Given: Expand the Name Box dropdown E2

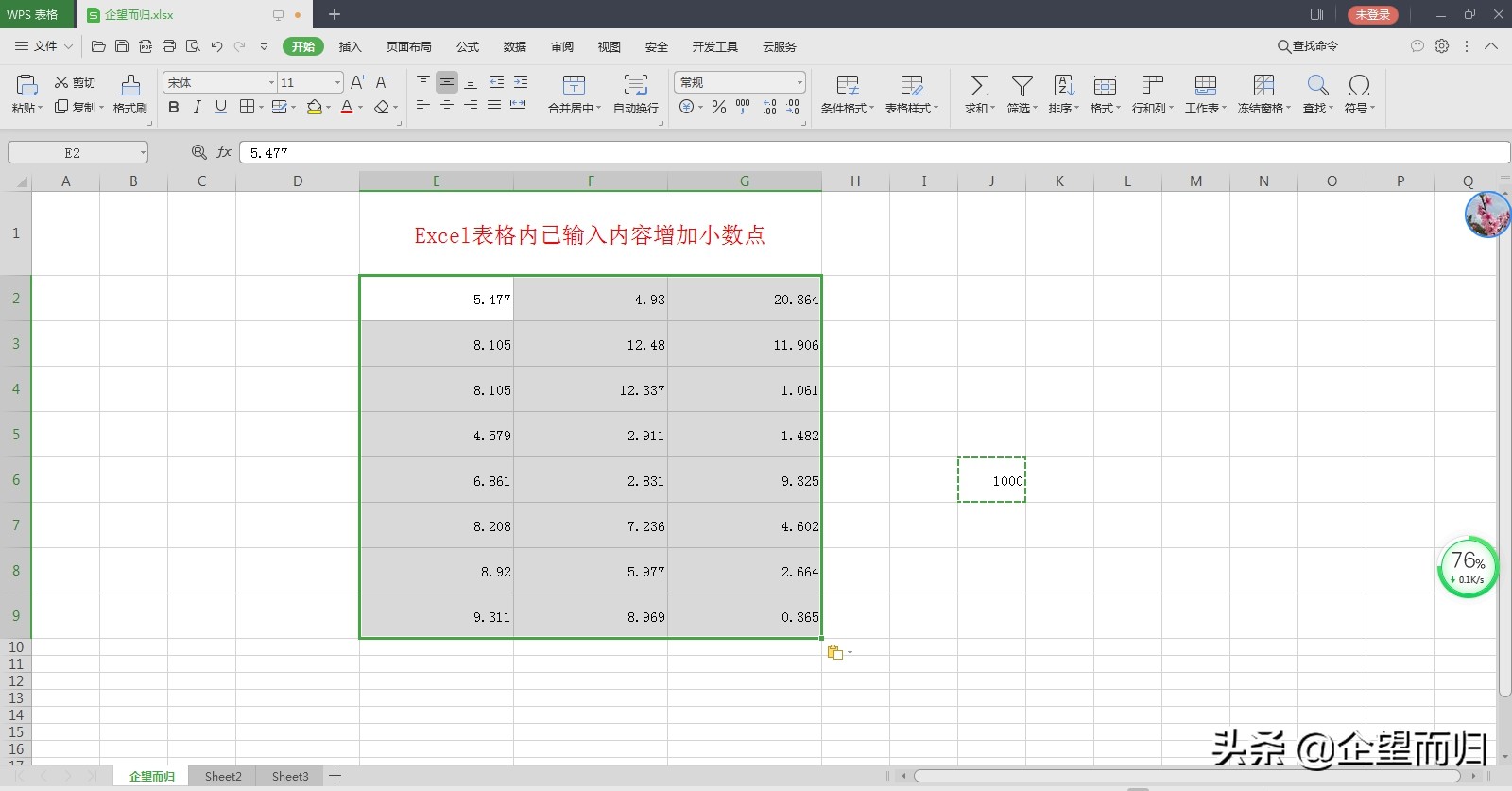Looking at the screenshot, I should [x=143, y=152].
